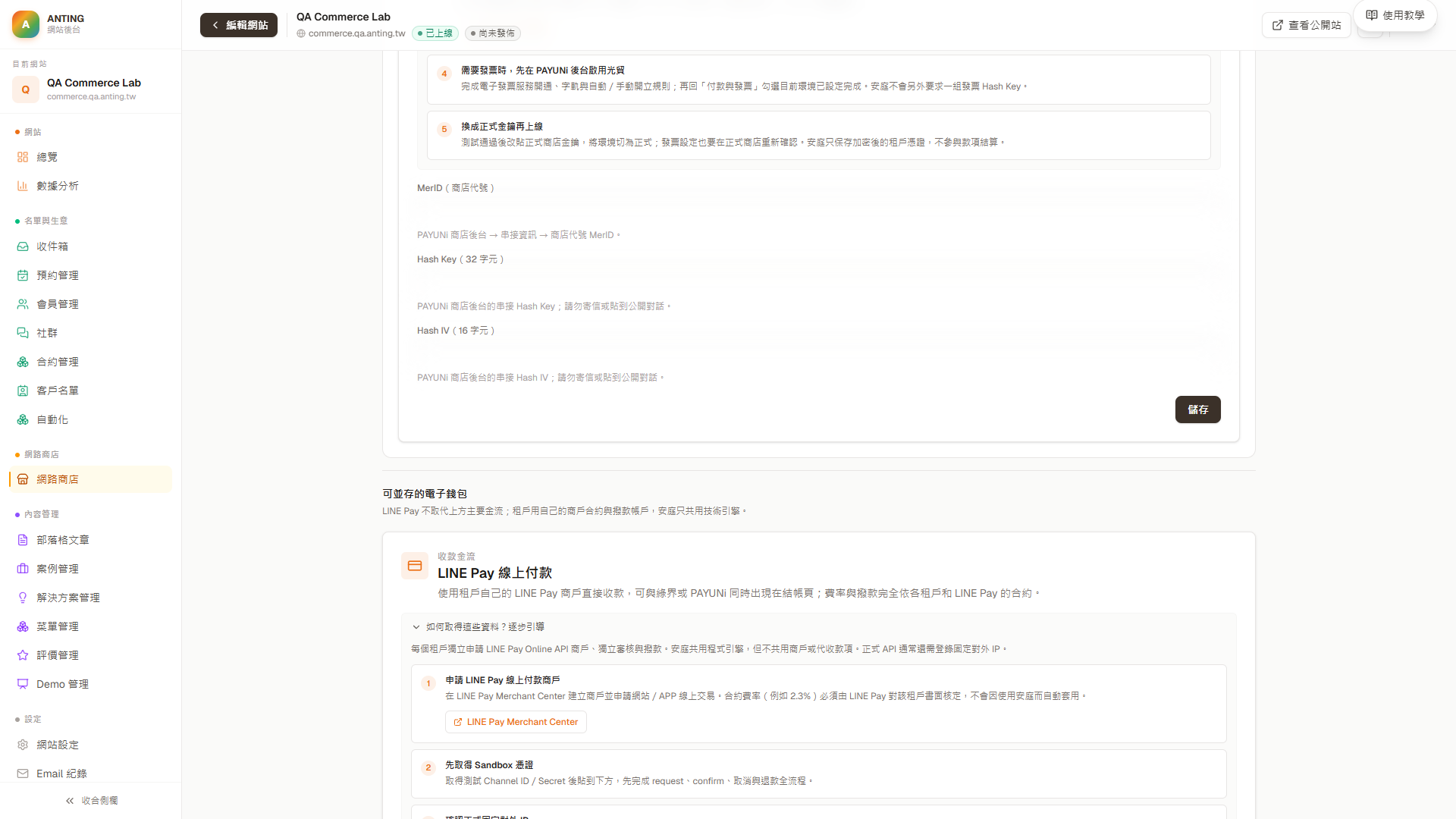Select the 網路商店 store icon
Viewport: 1456px width, 819px height.
[23, 479]
